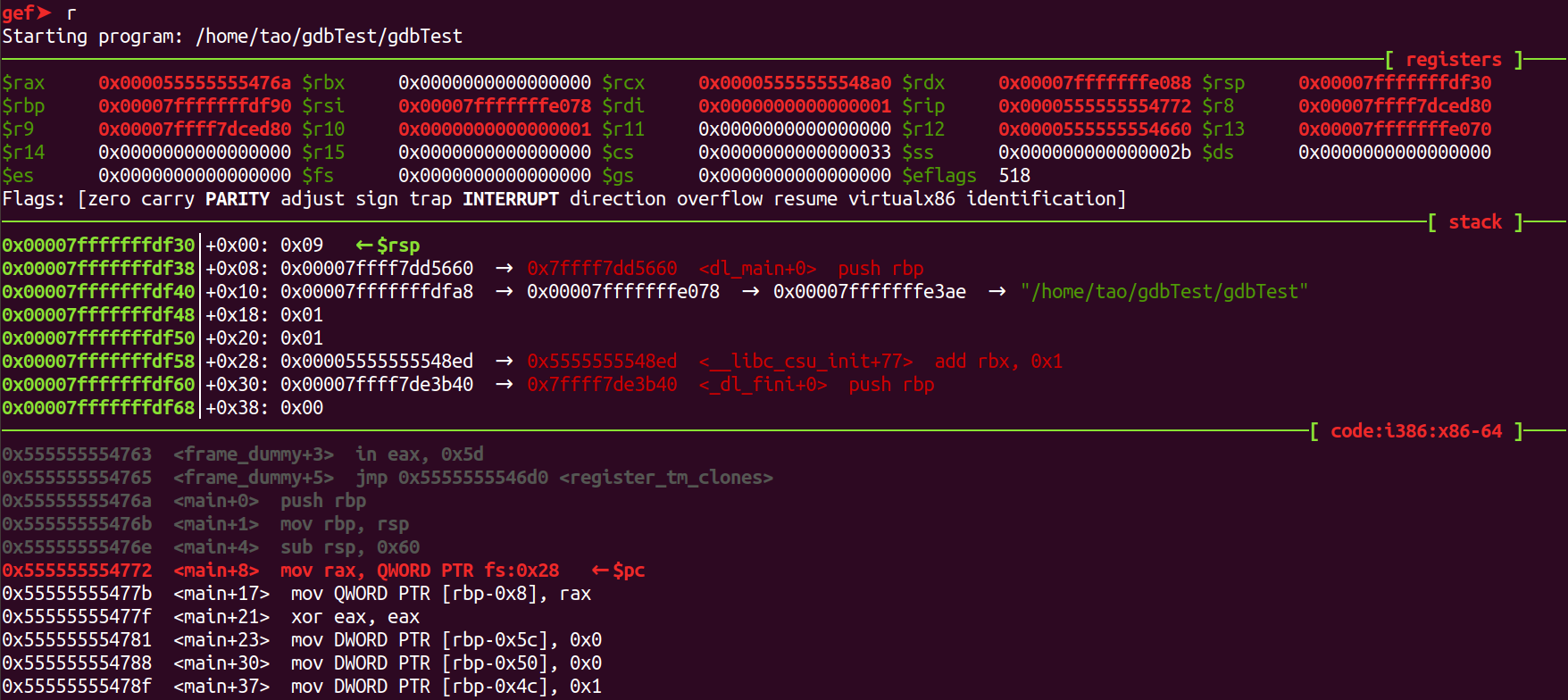Select the $rax register value 0x000055555555476a

[x=195, y=82]
